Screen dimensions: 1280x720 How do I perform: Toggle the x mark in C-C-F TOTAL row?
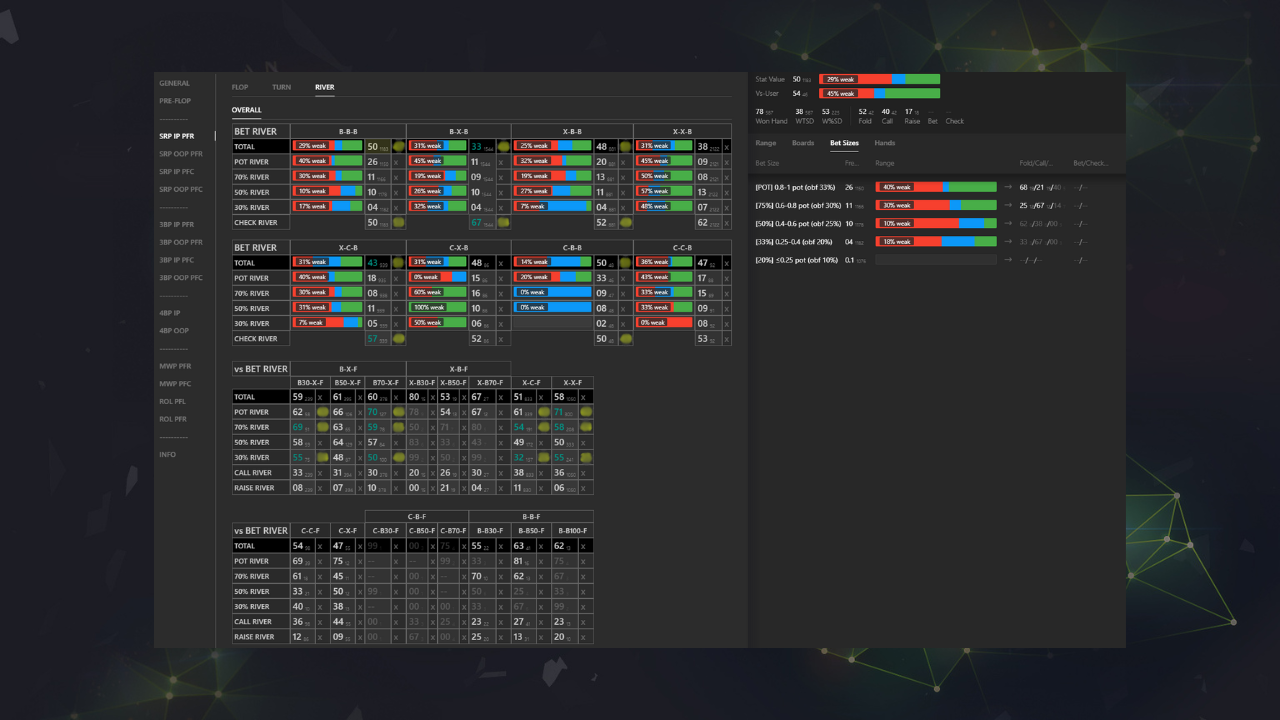(320, 546)
